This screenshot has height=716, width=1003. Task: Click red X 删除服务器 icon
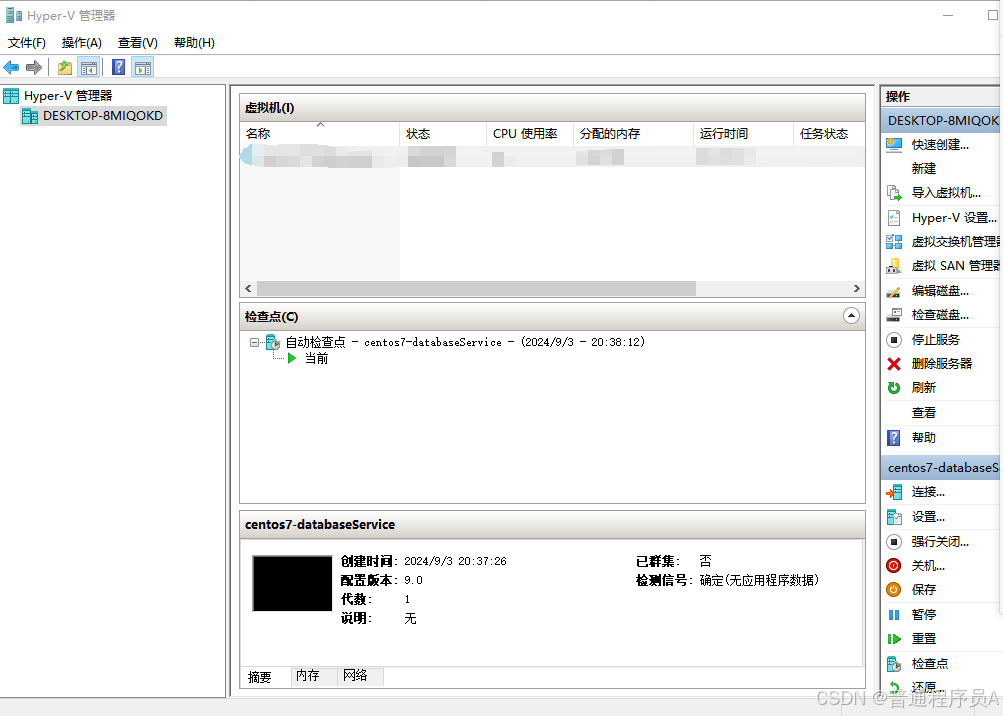894,363
